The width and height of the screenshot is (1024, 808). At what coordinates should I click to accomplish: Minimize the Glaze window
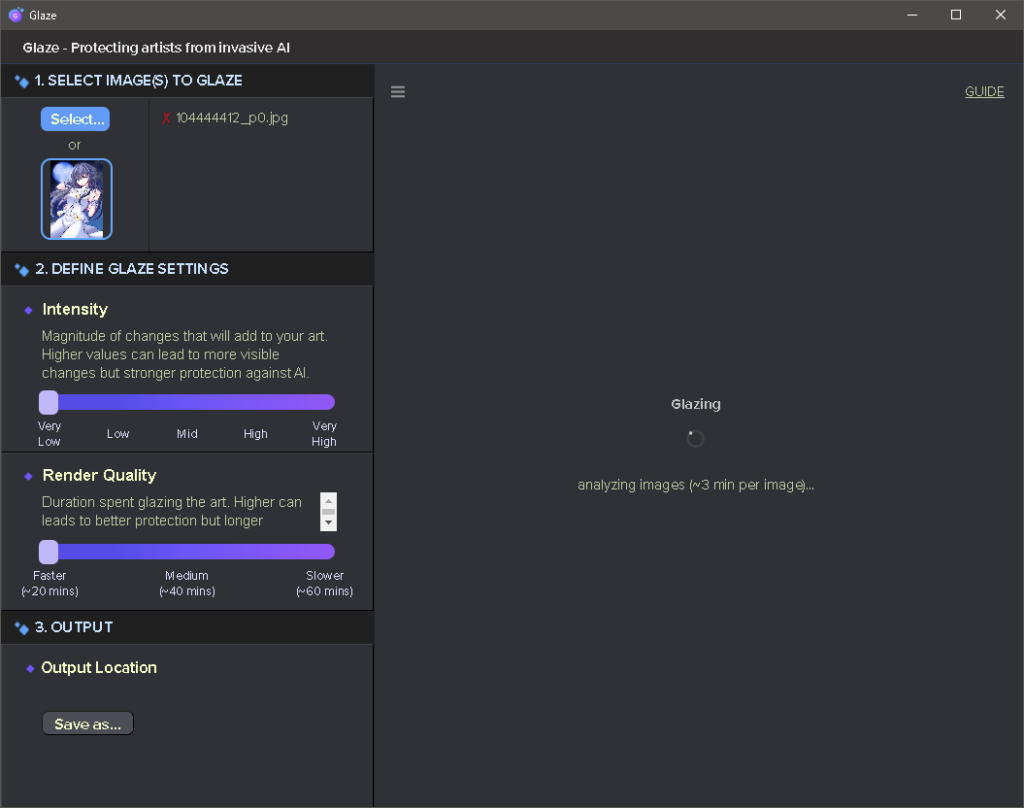tap(912, 14)
